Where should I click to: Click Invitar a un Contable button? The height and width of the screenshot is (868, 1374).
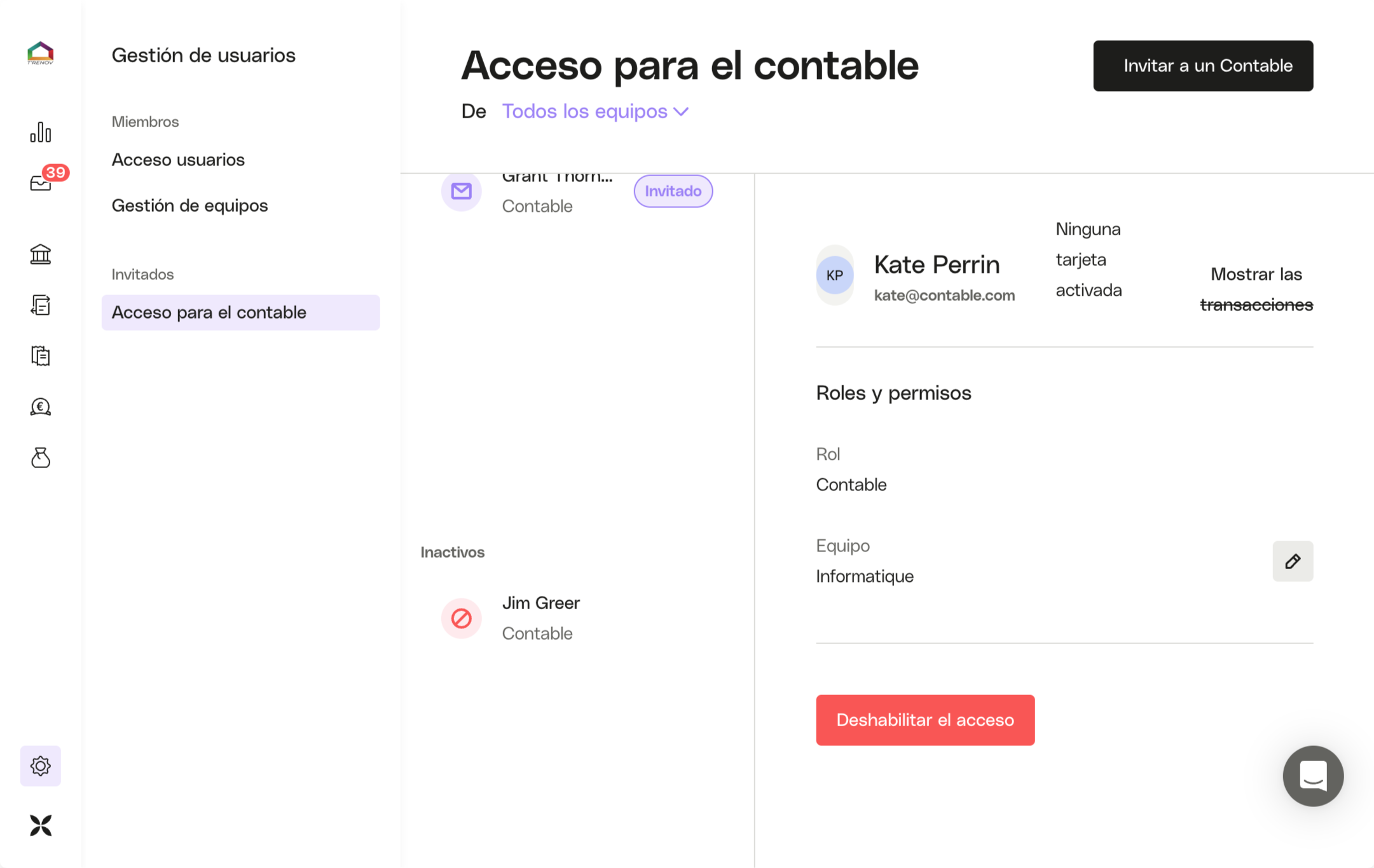[x=1202, y=65]
